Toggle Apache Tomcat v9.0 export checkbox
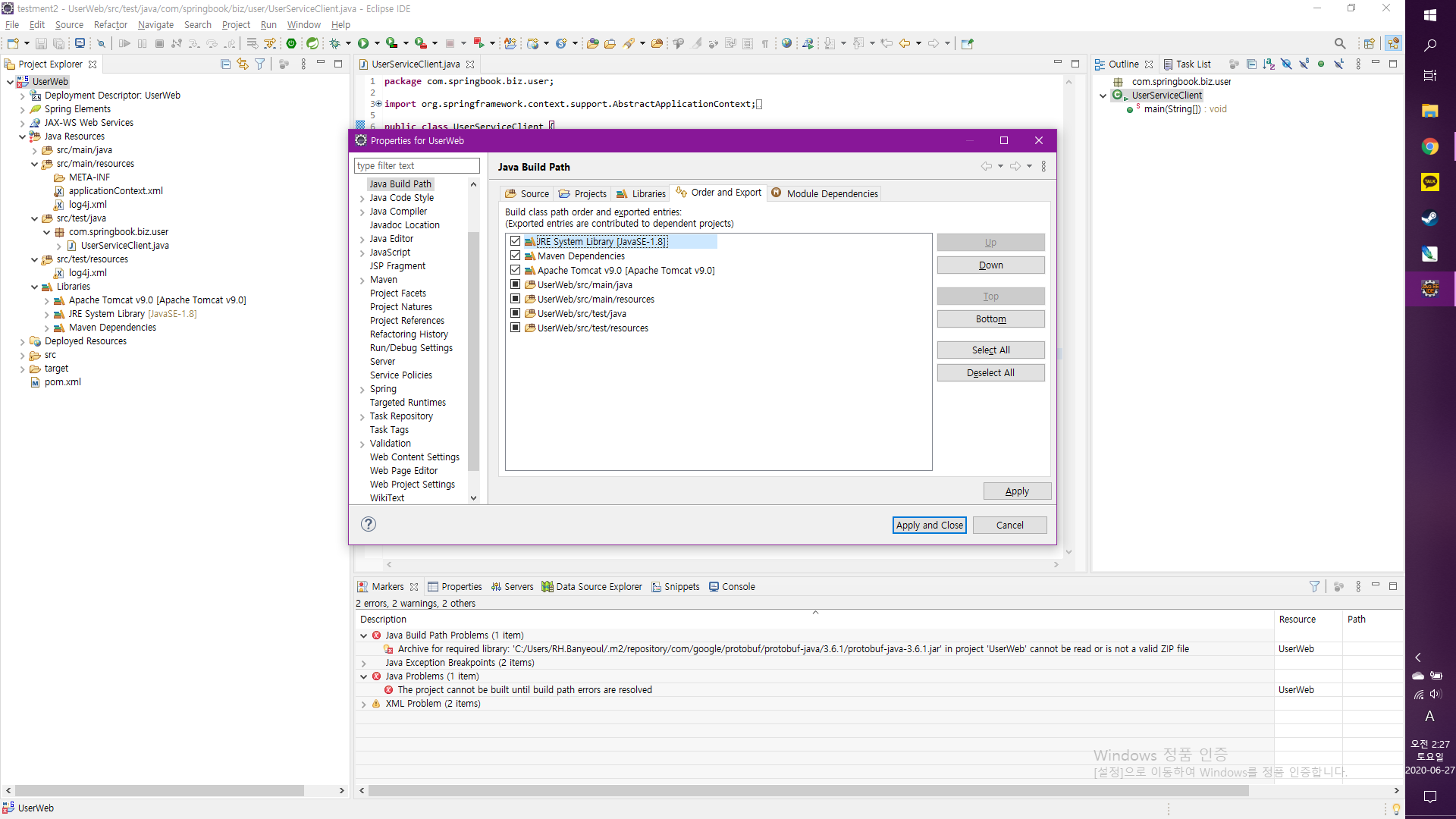The height and width of the screenshot is (819, 1456). pyautogui.click(x=516, y=270)
